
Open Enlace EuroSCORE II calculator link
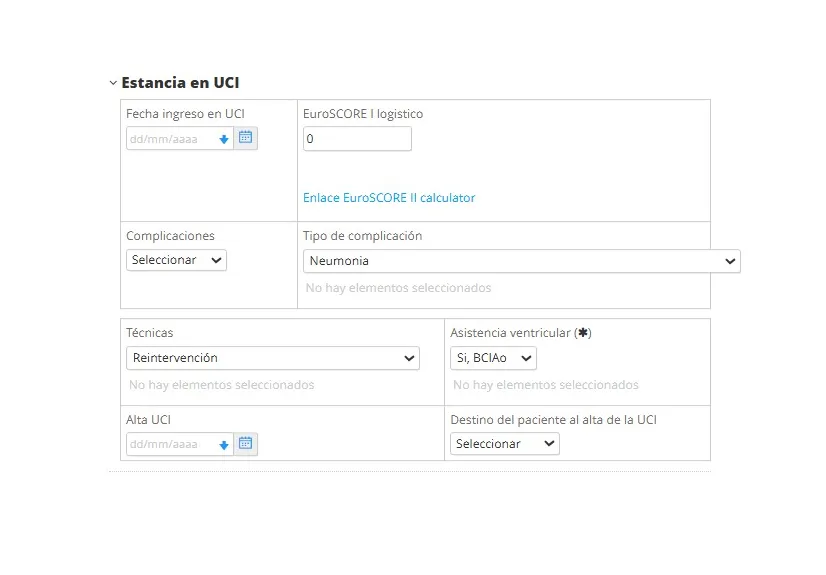[389, 198]
